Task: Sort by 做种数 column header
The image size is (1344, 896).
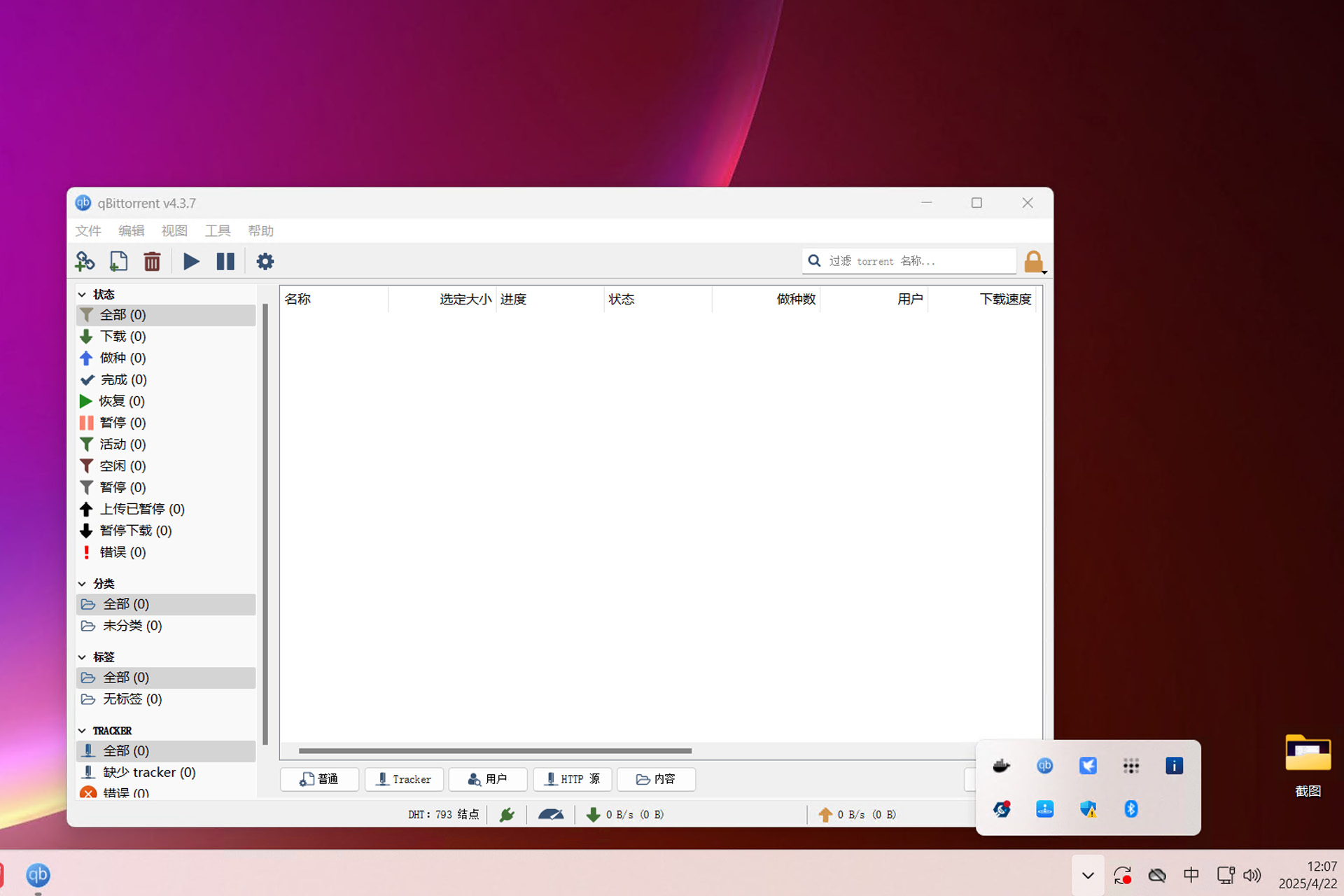Action: (766, 300)
